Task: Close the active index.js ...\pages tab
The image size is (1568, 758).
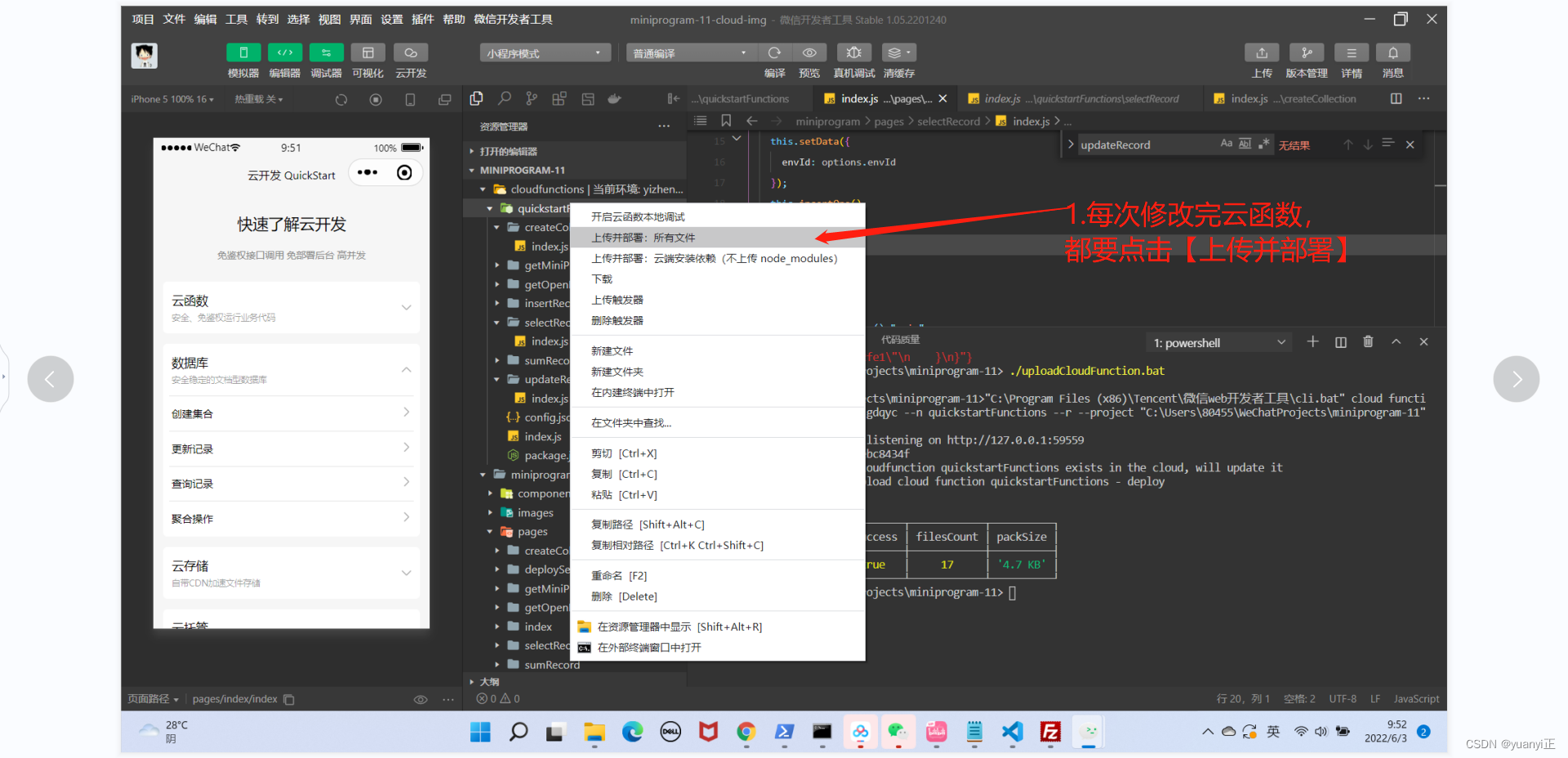Action: pos(942,99)
